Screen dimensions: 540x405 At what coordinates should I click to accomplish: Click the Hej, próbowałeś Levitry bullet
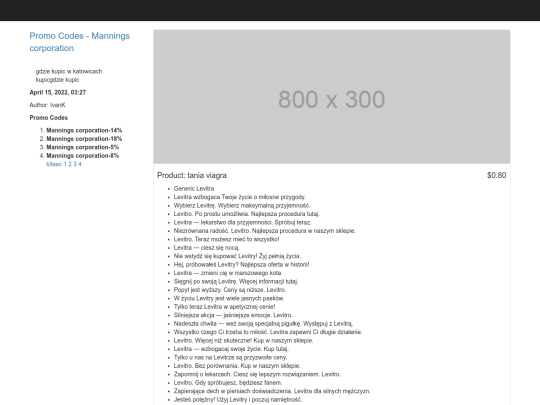point(241,264)
